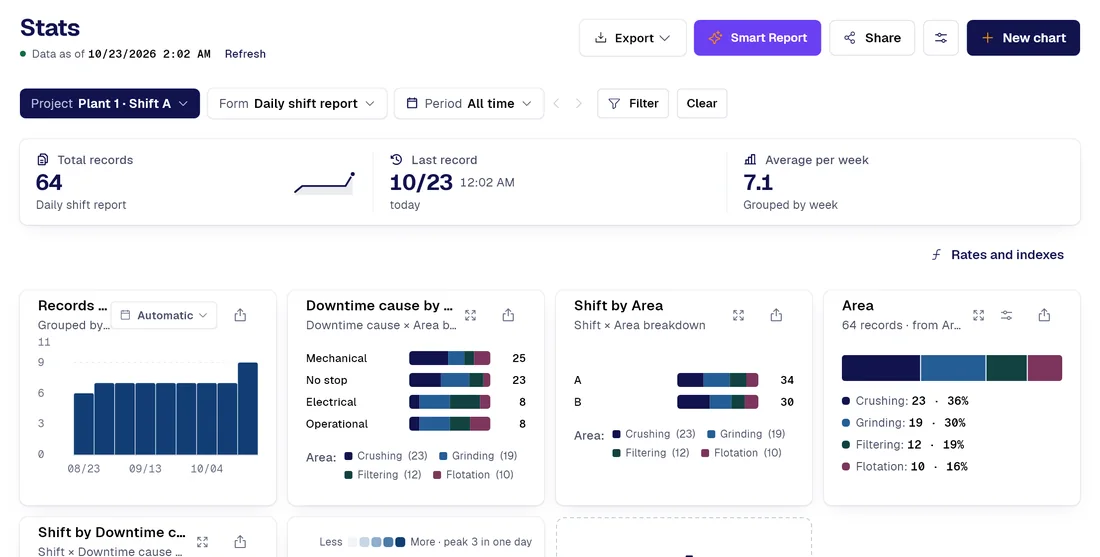Toggle Grinding (19) legend in Shift by Area
This screenshot has height=557, width=1100.
[x=746, y=434]
